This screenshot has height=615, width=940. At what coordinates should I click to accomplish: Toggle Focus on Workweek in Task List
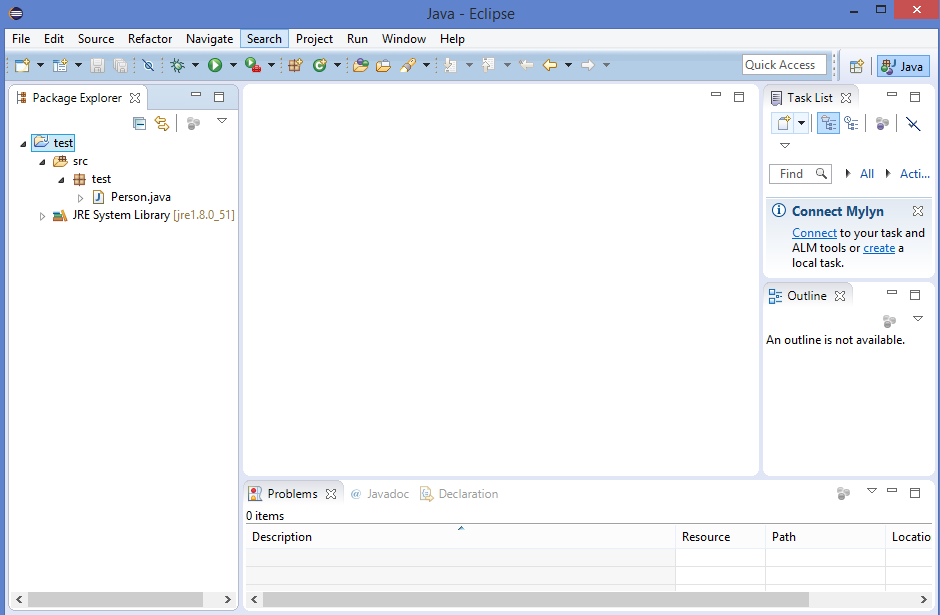point(882,123)
